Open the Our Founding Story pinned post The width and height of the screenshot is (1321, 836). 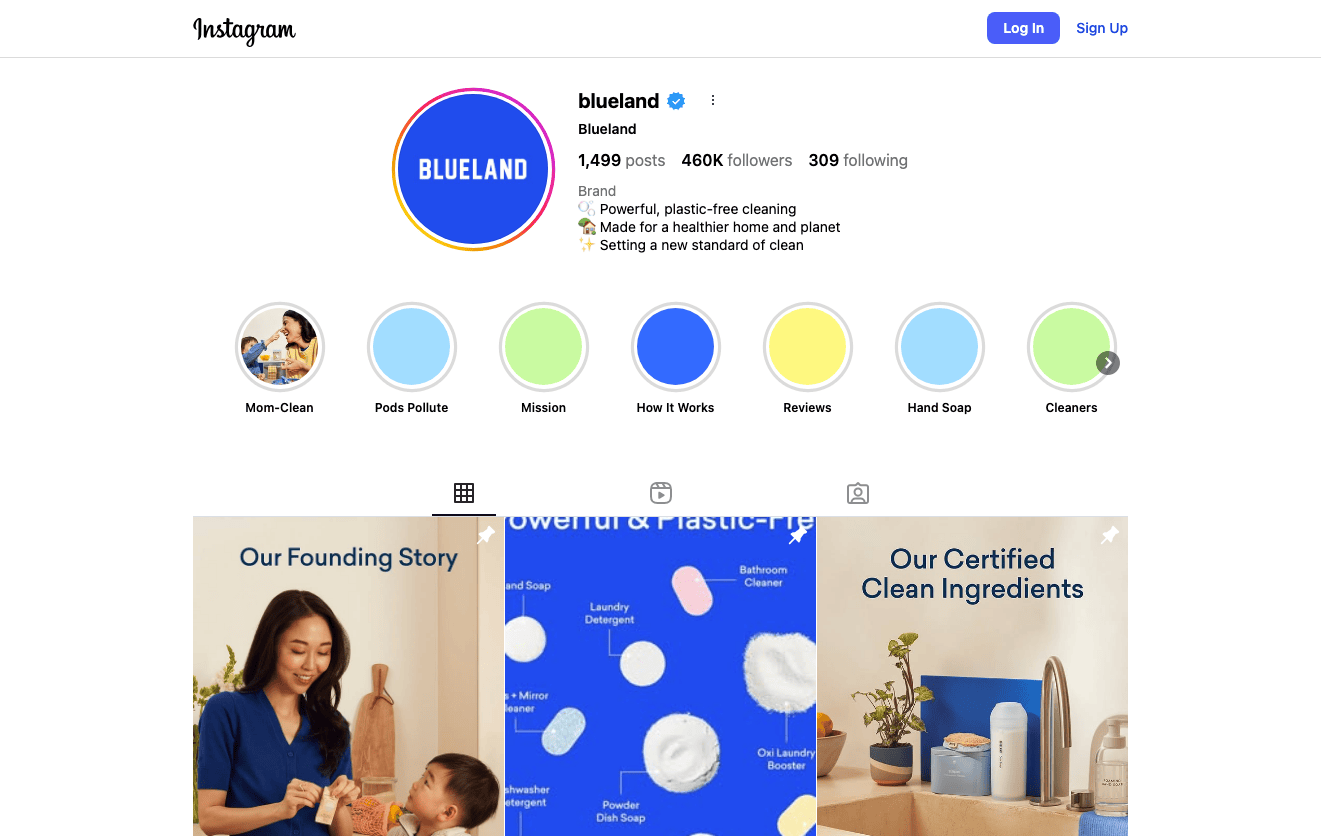pyautogui.click(x=348, y=676)
